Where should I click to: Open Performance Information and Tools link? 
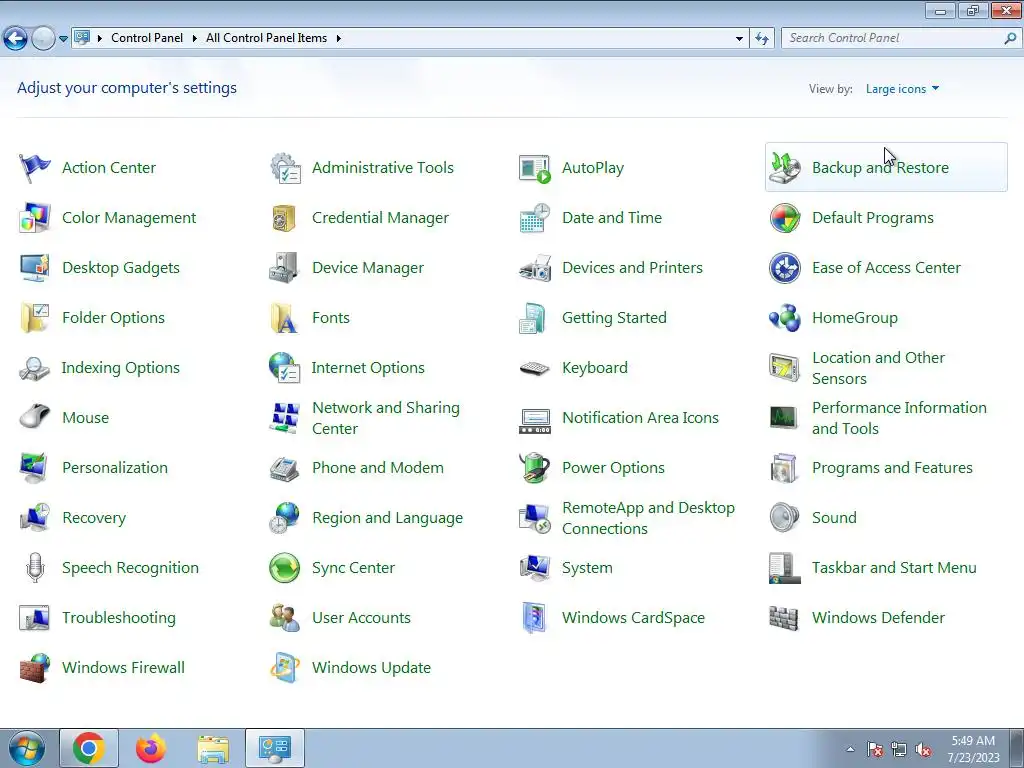[899, 418]
